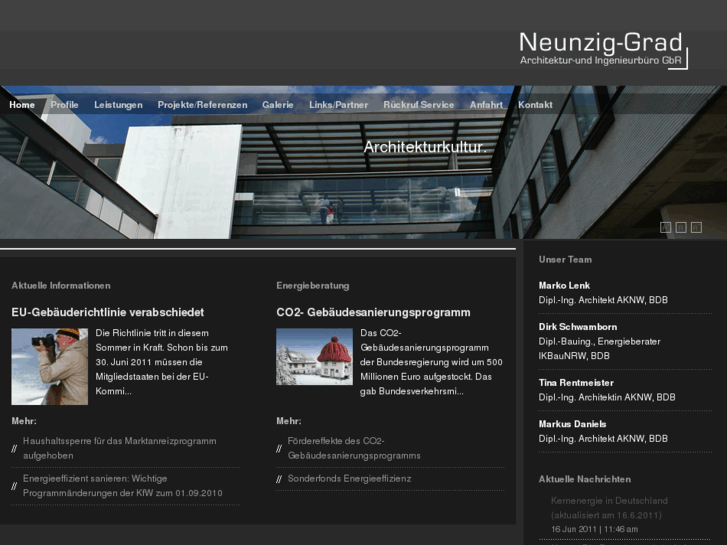Click rightmost font size A button on banner
The width and height of the screenshot is (727, 545).
tap(696, 227)
